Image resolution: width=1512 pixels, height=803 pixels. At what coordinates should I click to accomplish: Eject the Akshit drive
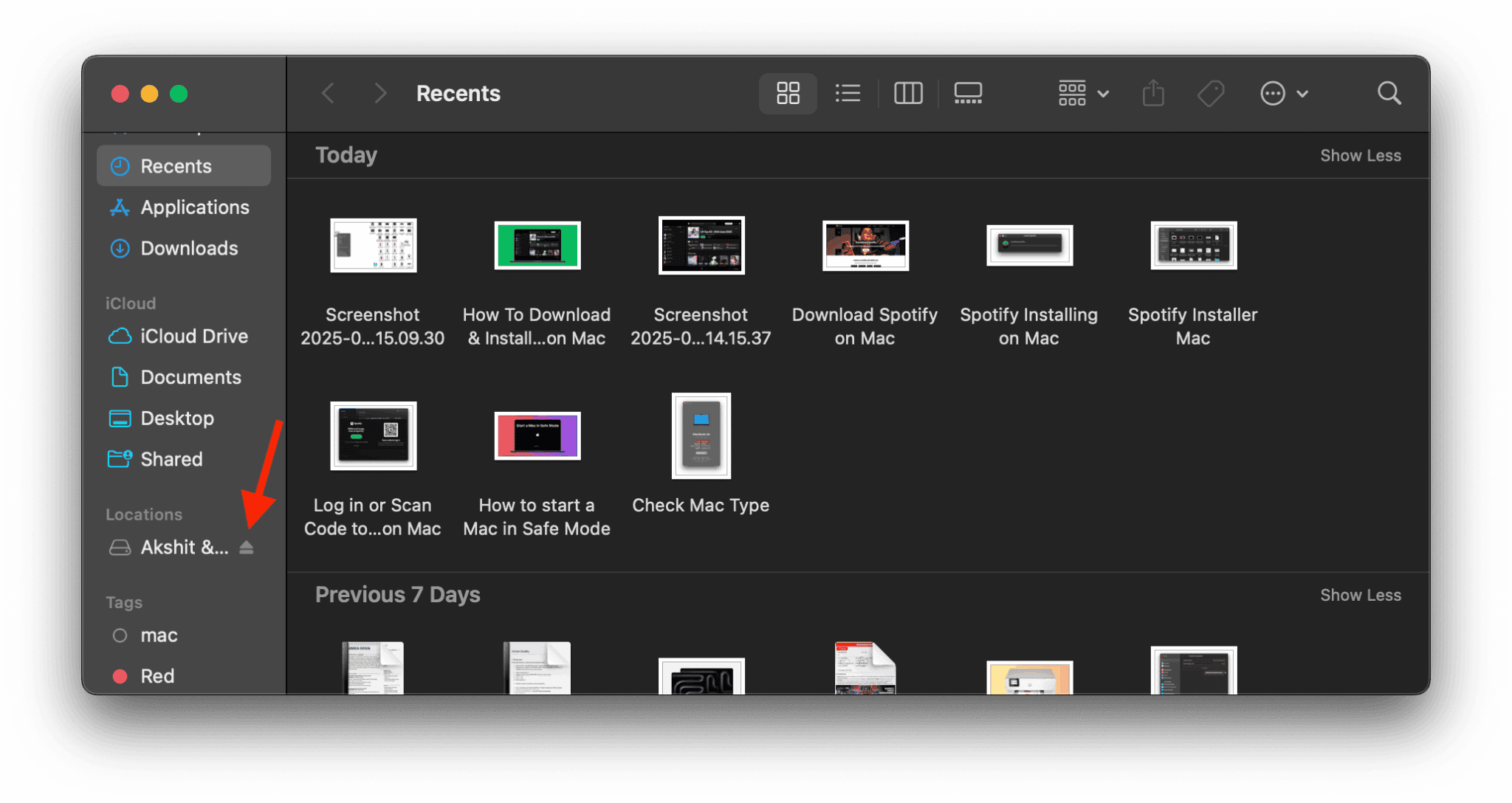(247, 548)
